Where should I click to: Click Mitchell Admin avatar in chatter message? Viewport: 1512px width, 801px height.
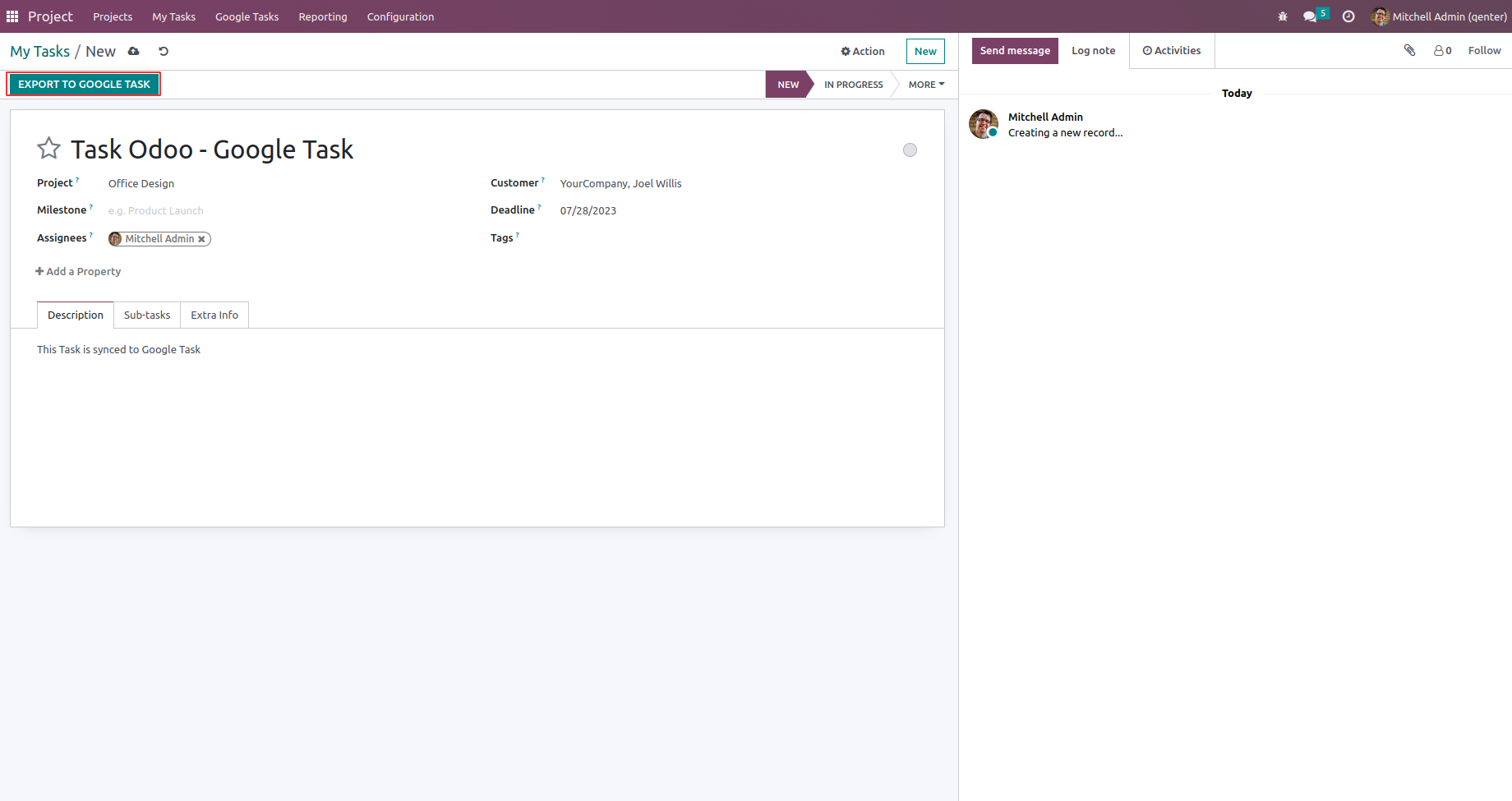click(984, 124)
